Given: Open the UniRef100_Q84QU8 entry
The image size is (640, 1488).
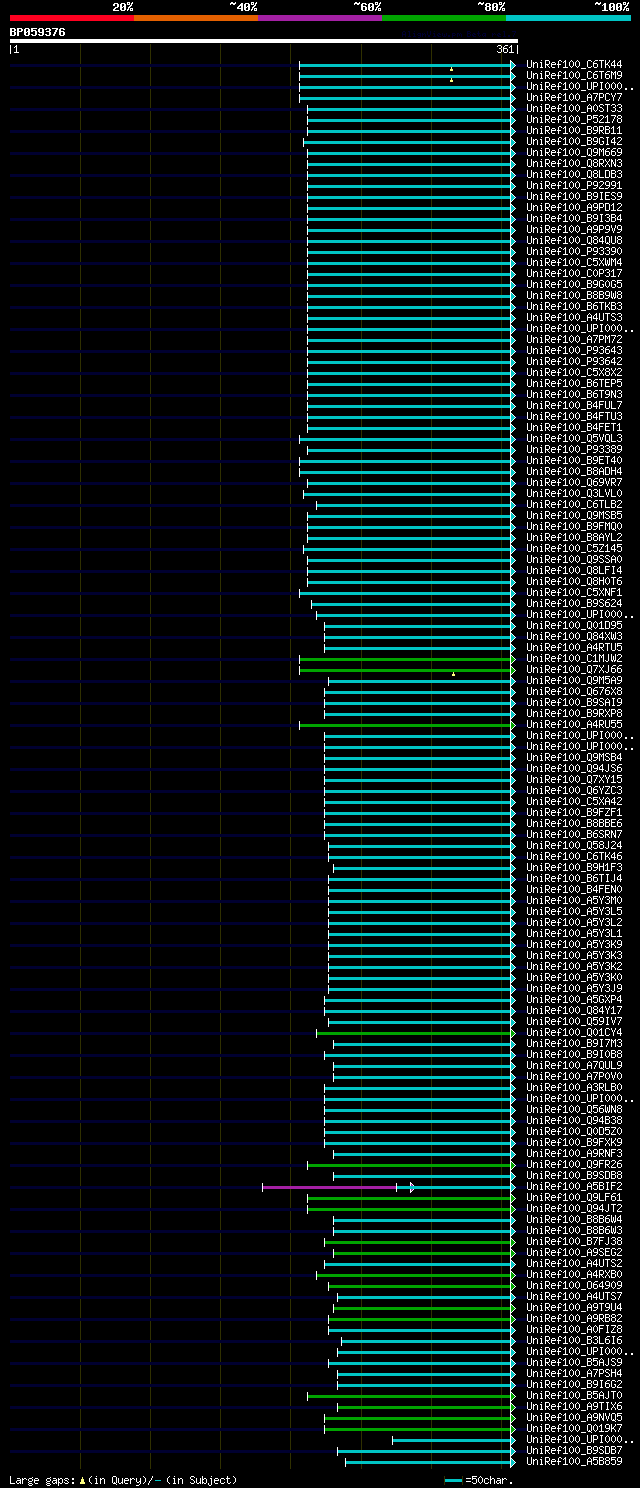Looking at the screenshot, I should pyautogui.click(x=573, y=241).
